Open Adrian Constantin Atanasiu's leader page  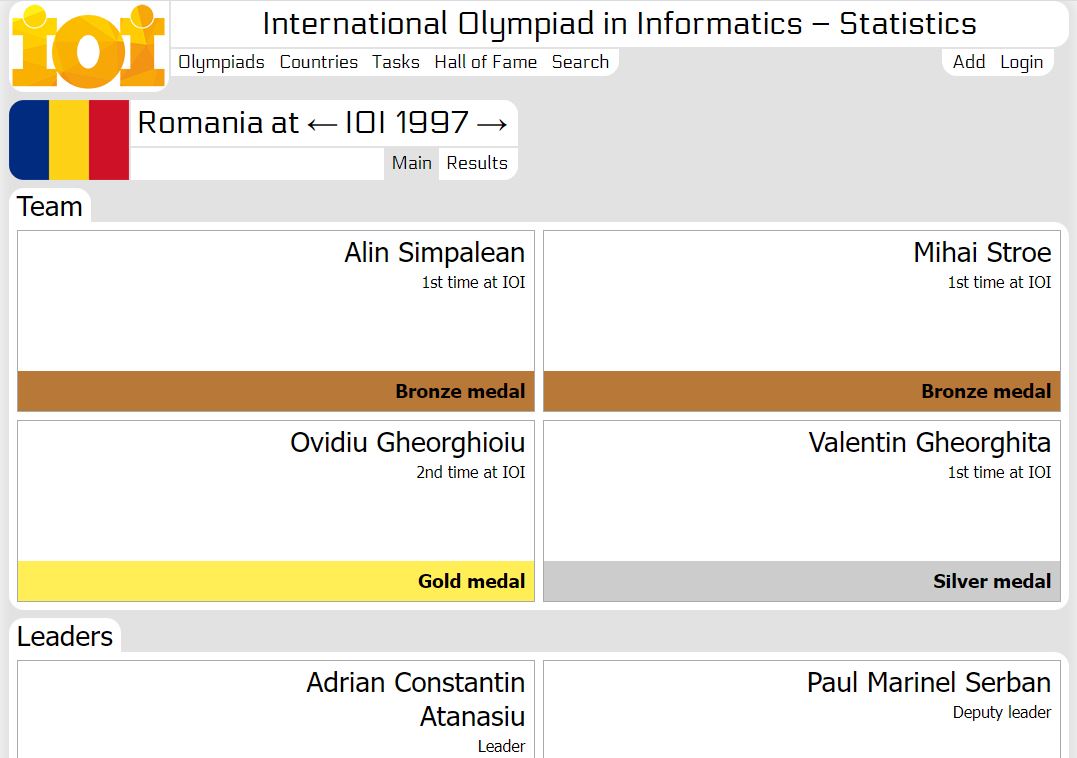[x=415, y=699]
